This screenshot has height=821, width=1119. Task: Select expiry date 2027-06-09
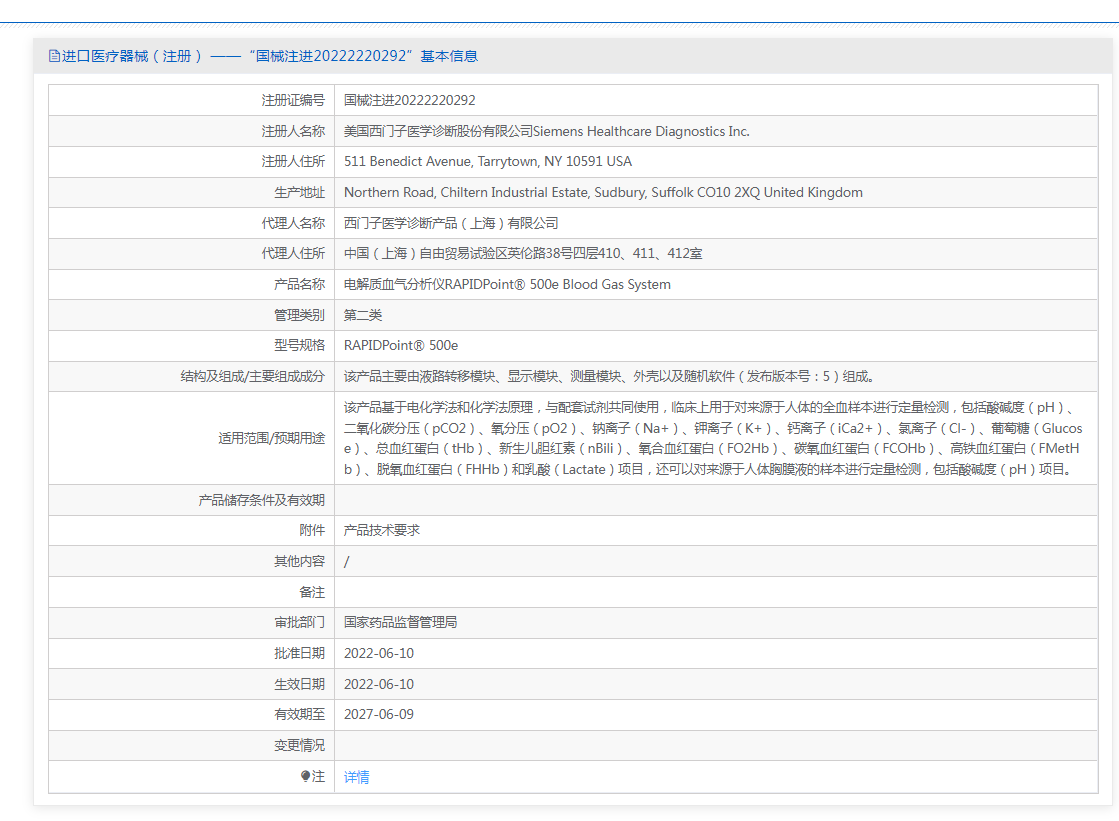[379, 715]
